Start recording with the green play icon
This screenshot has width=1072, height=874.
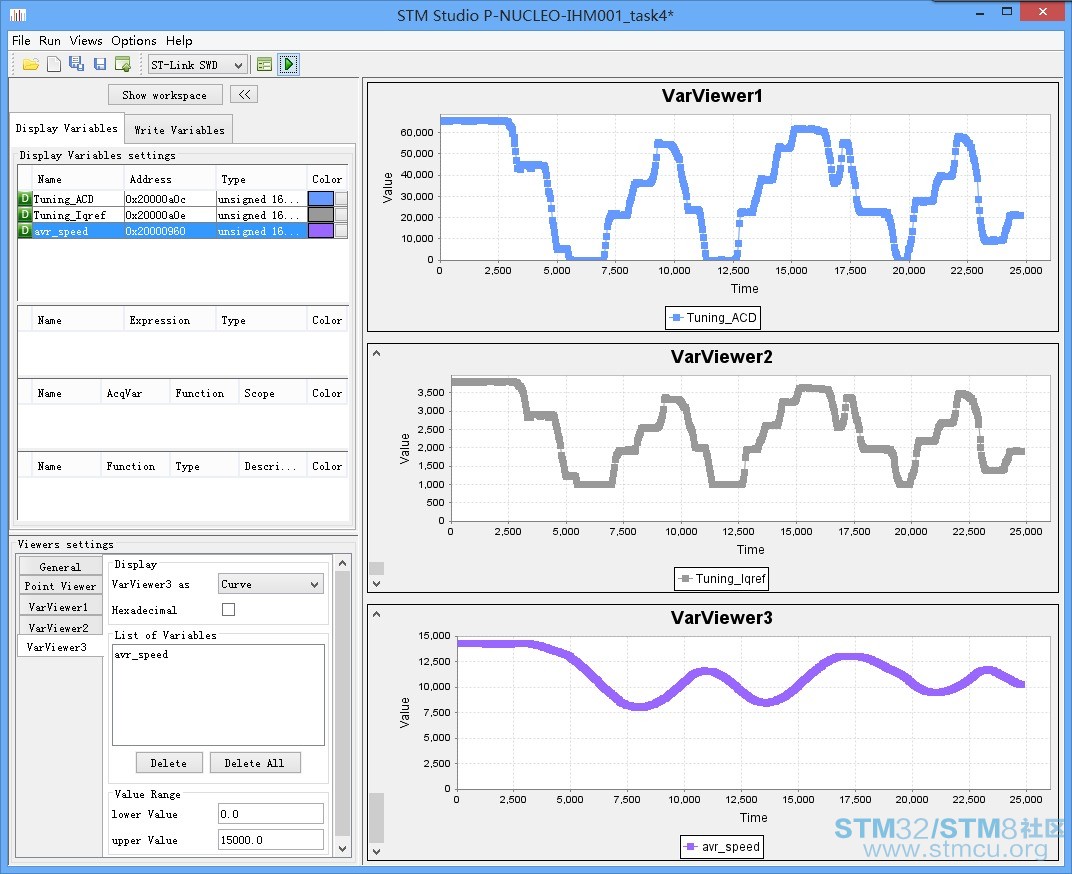click(289, 64)
